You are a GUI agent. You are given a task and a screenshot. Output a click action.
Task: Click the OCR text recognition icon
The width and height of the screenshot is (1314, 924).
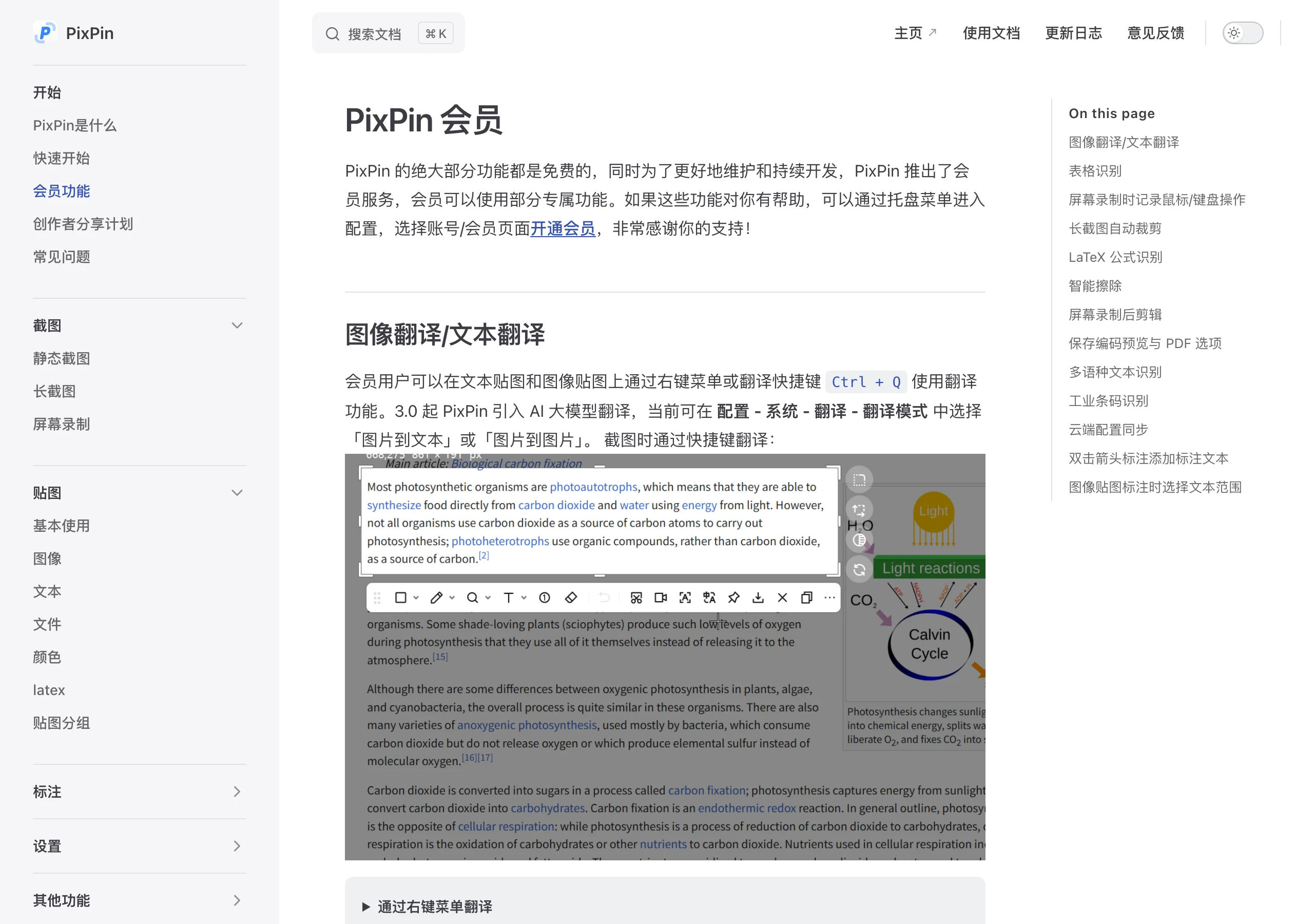coord(685,598)
